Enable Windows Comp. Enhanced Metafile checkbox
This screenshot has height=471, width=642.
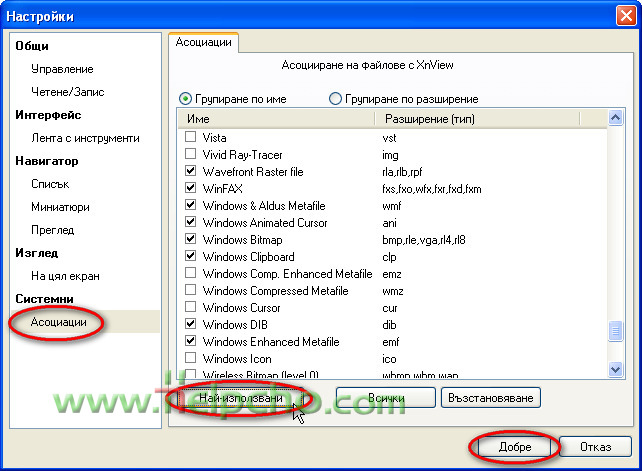[x=190, y=272]
